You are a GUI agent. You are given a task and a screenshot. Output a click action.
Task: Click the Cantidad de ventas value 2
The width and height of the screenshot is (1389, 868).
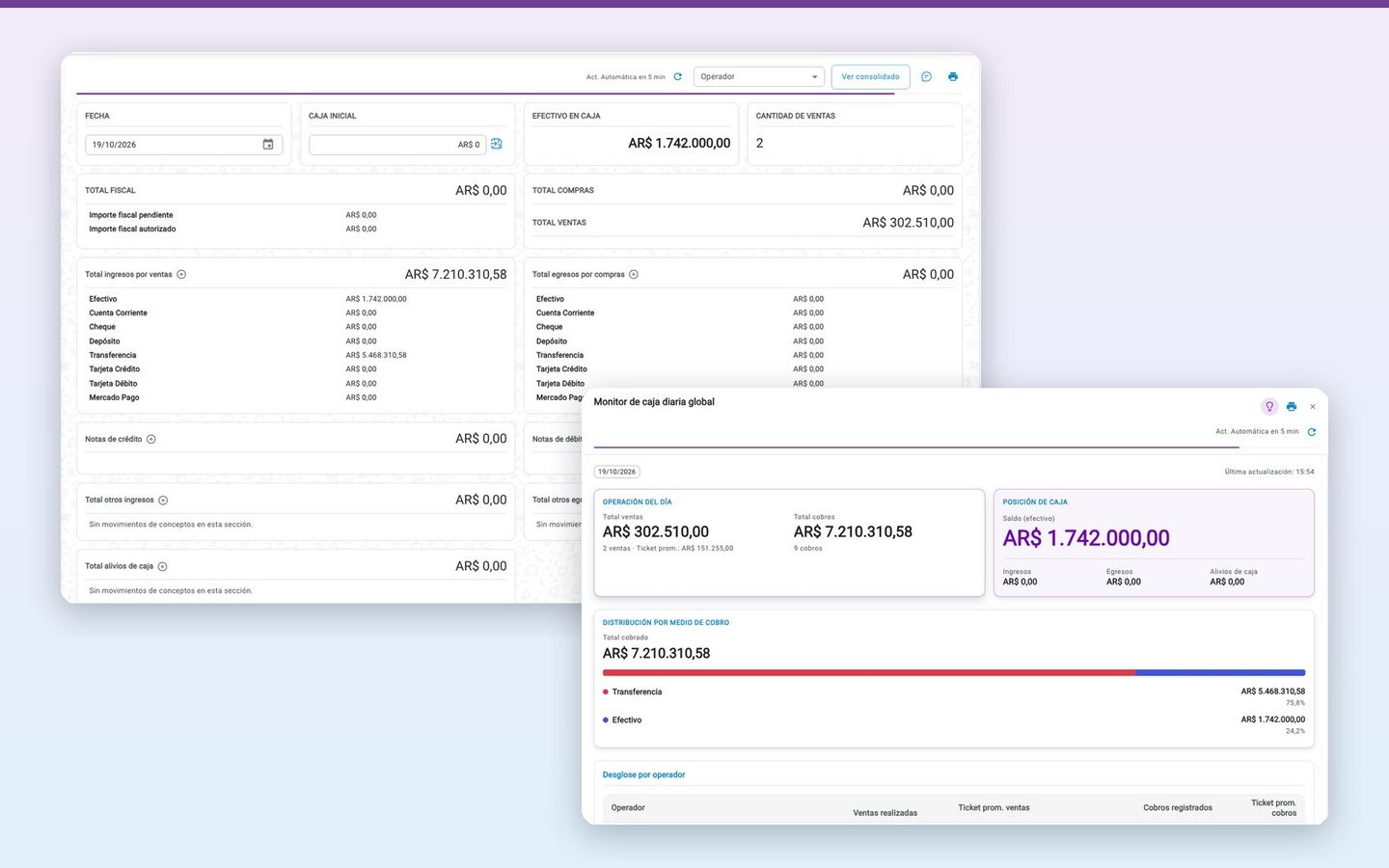(x=760, y=144)
